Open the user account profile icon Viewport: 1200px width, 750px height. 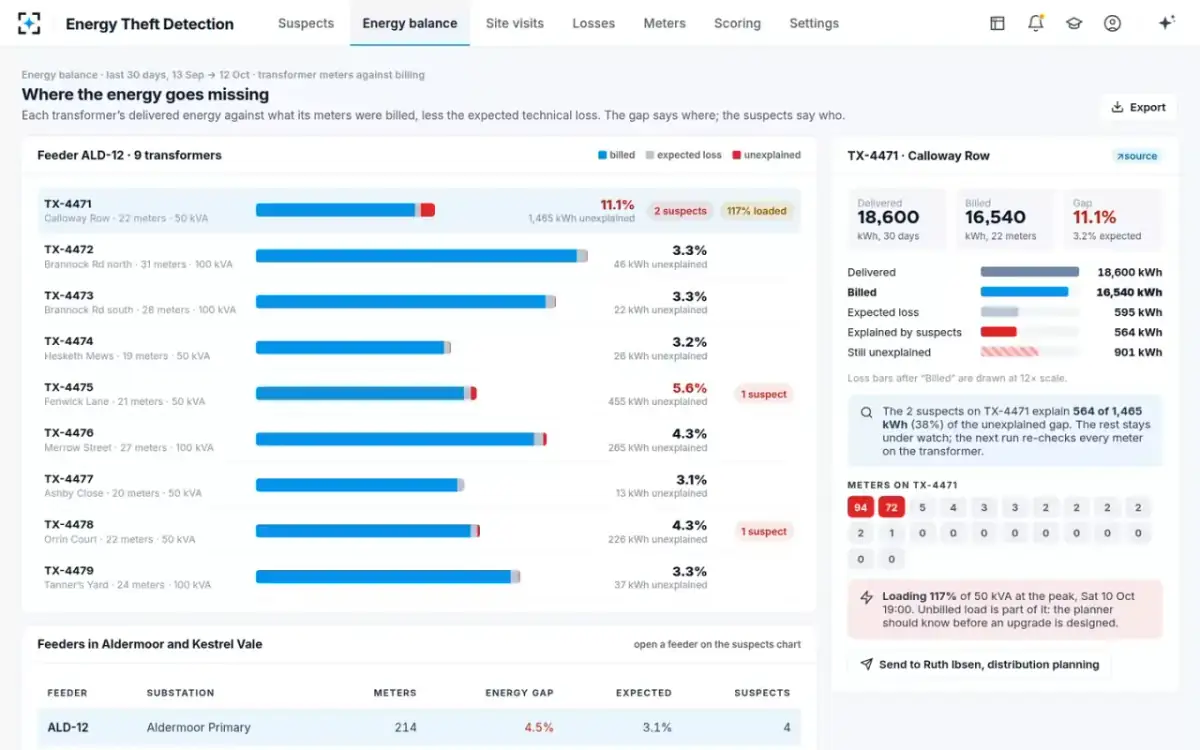tap(1112, 23)
